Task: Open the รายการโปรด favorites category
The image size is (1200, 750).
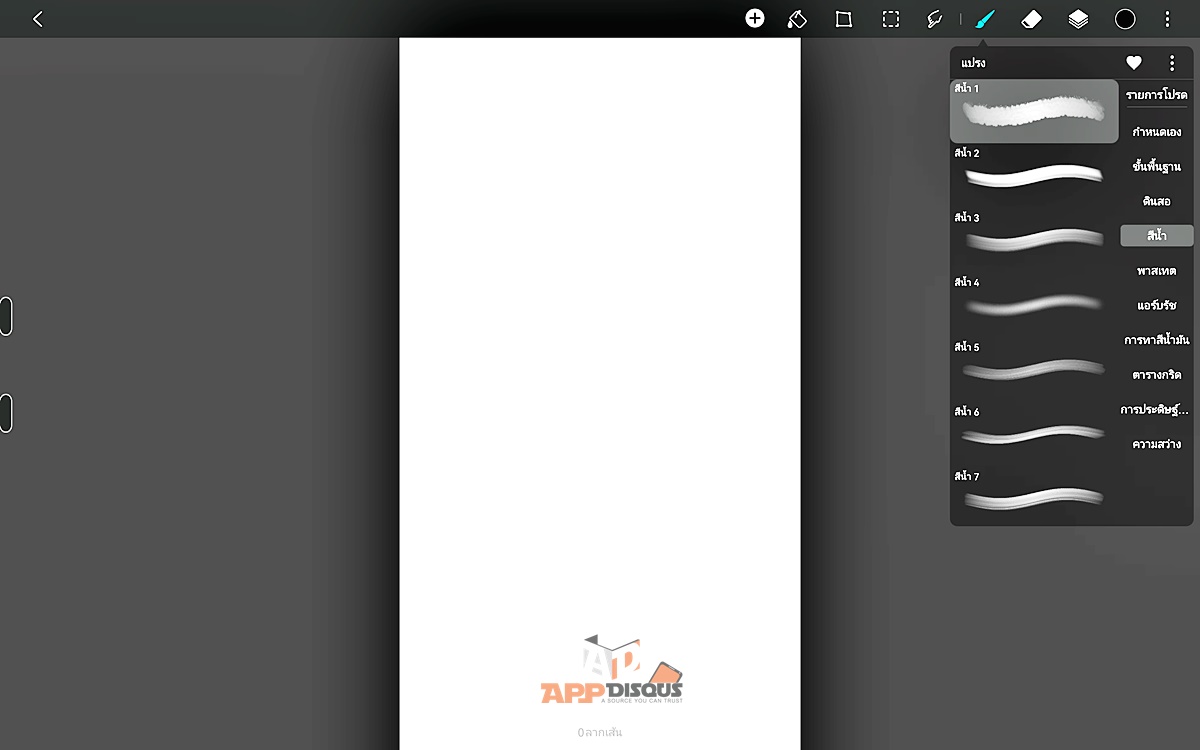Action: 1156,95
